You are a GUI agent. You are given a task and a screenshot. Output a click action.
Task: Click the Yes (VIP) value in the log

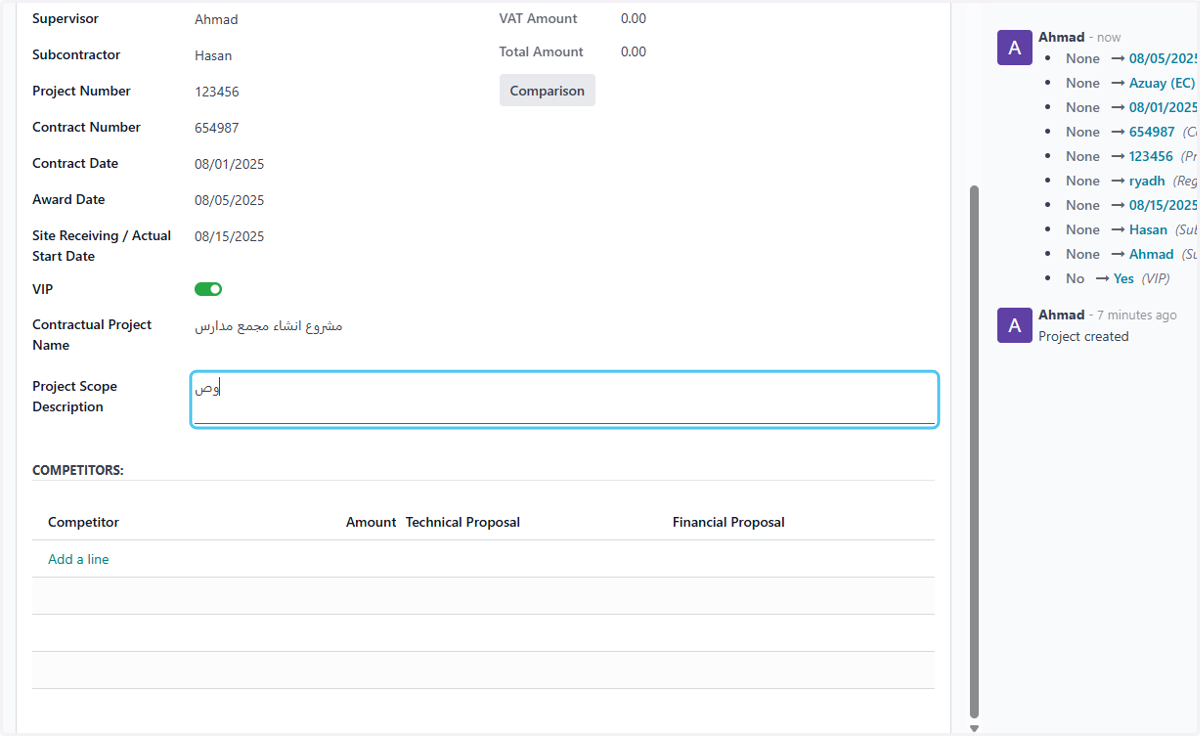tap(1124, 279)
